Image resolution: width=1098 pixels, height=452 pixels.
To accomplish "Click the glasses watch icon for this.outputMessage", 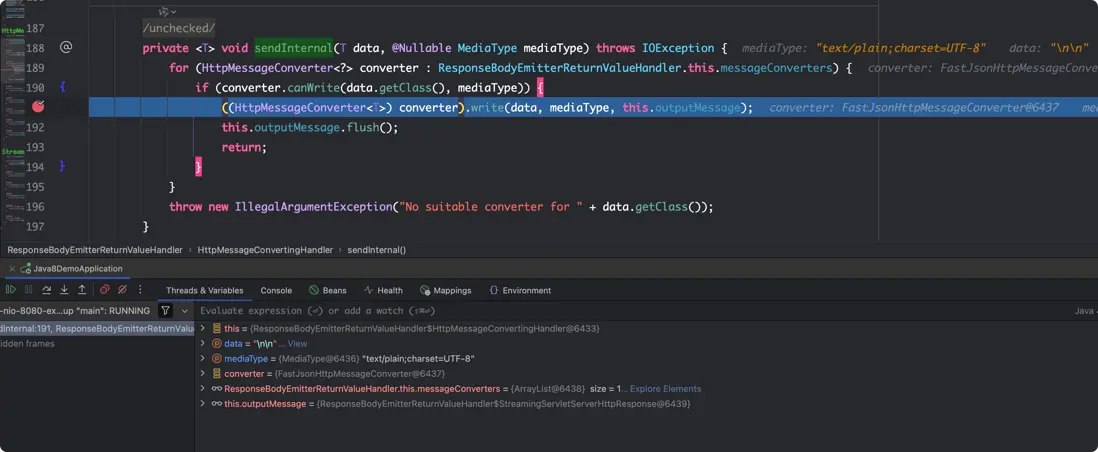I will [216, 404].
